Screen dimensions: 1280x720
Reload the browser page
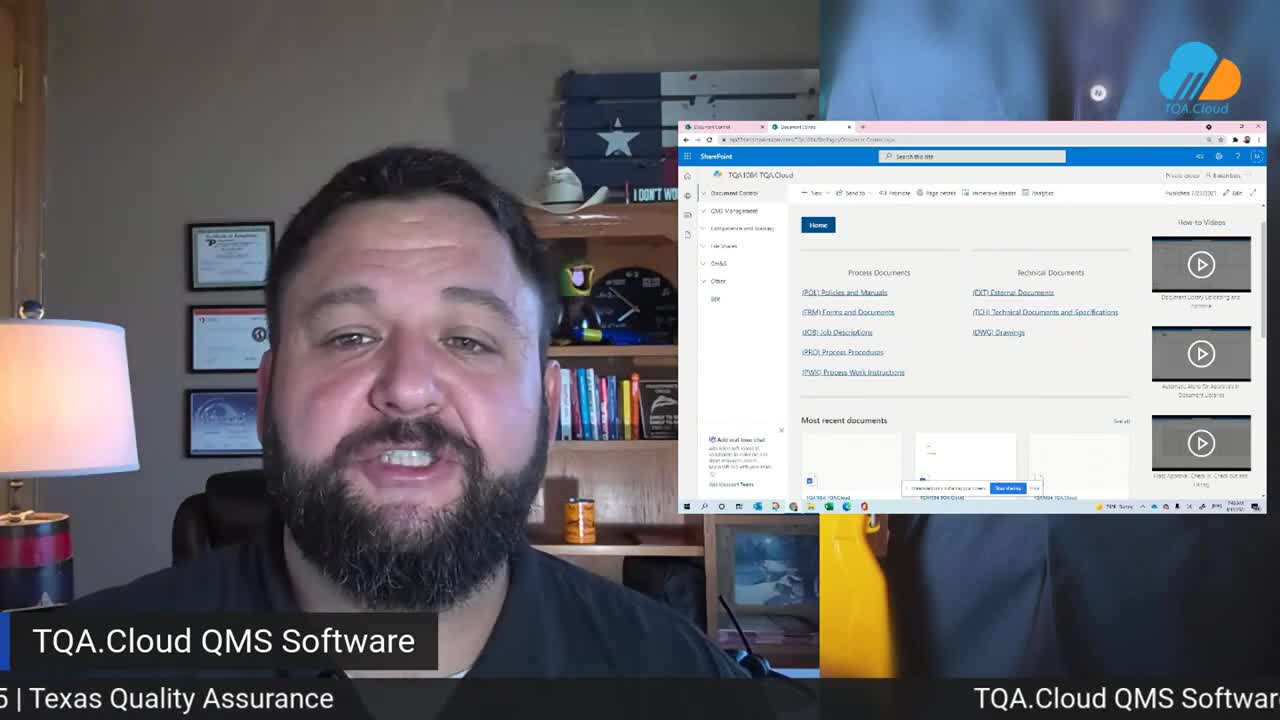709,140
